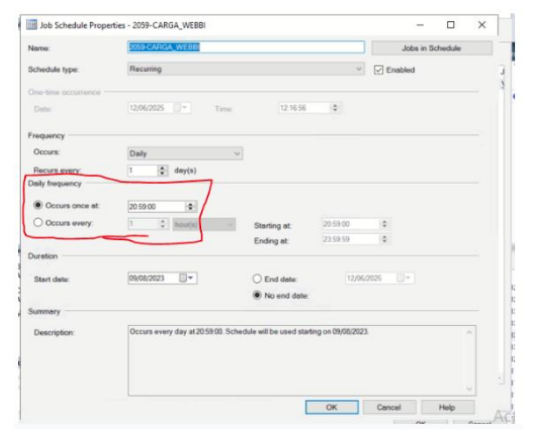Toggle the Enabled checkbox
Image resolution: width=542 pixels, height=432 pixels.
coord(379,70)
